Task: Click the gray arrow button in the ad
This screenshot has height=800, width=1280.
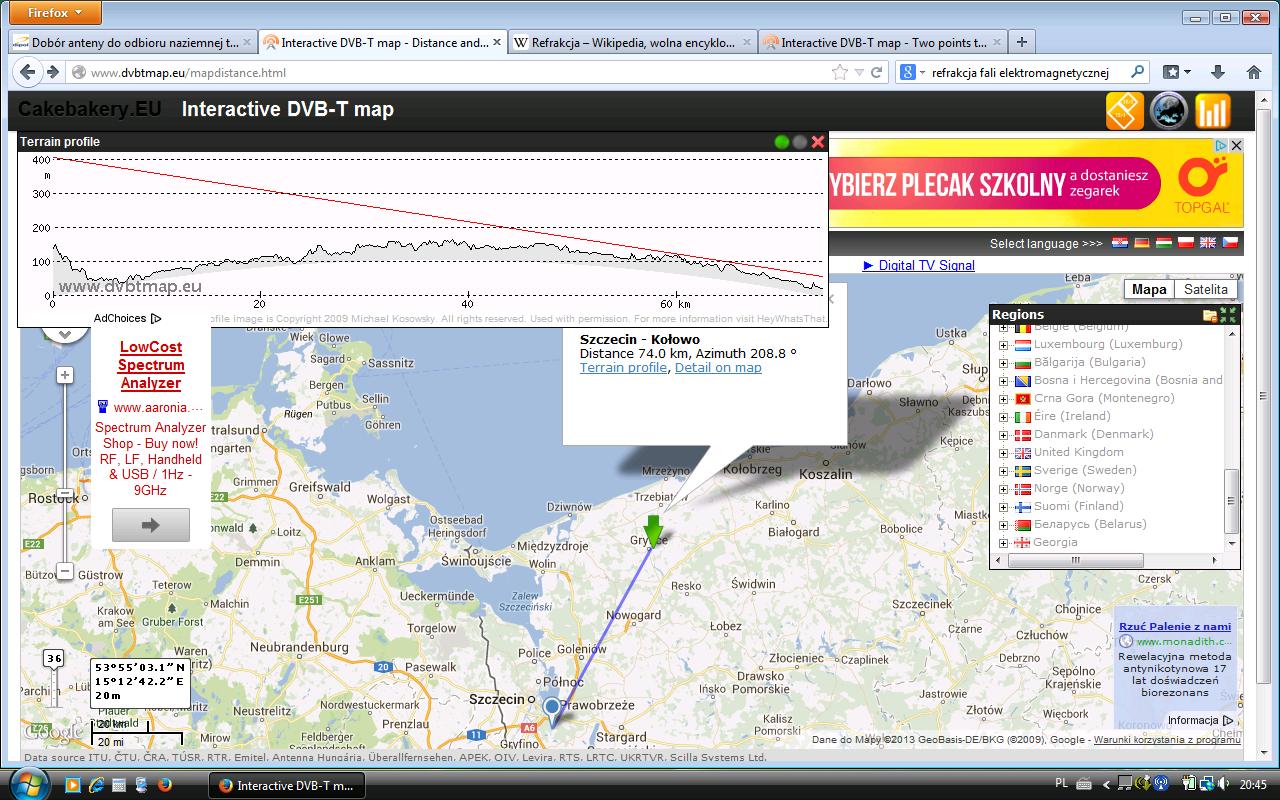Action: pyautogui.click(x=151, y=525)
